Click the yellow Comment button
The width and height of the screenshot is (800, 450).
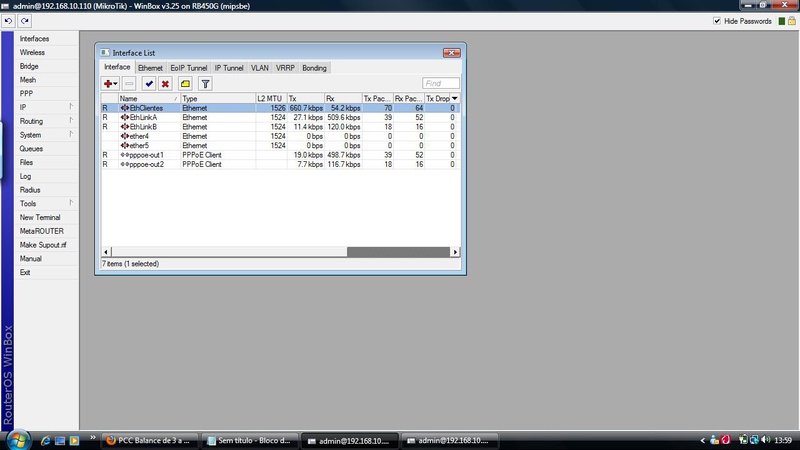point(185,84)
